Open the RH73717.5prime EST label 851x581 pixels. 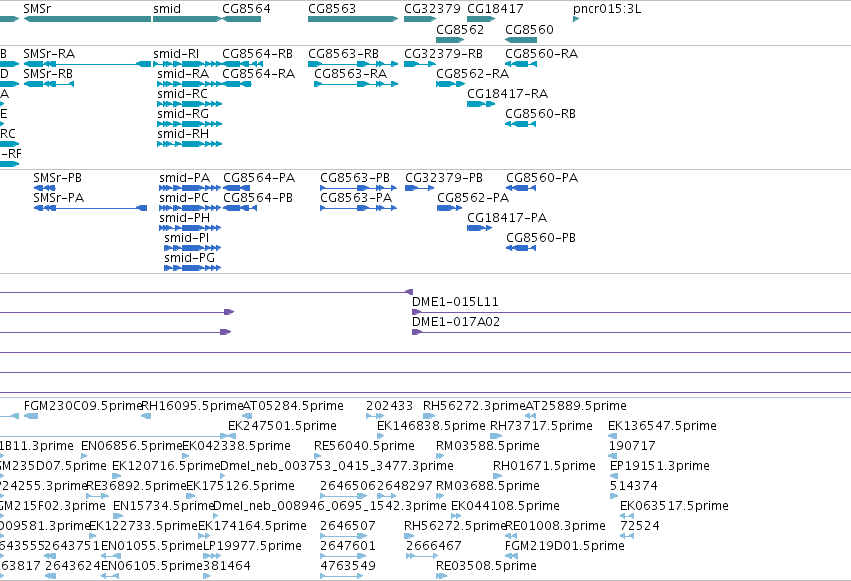tap(541, 426)
